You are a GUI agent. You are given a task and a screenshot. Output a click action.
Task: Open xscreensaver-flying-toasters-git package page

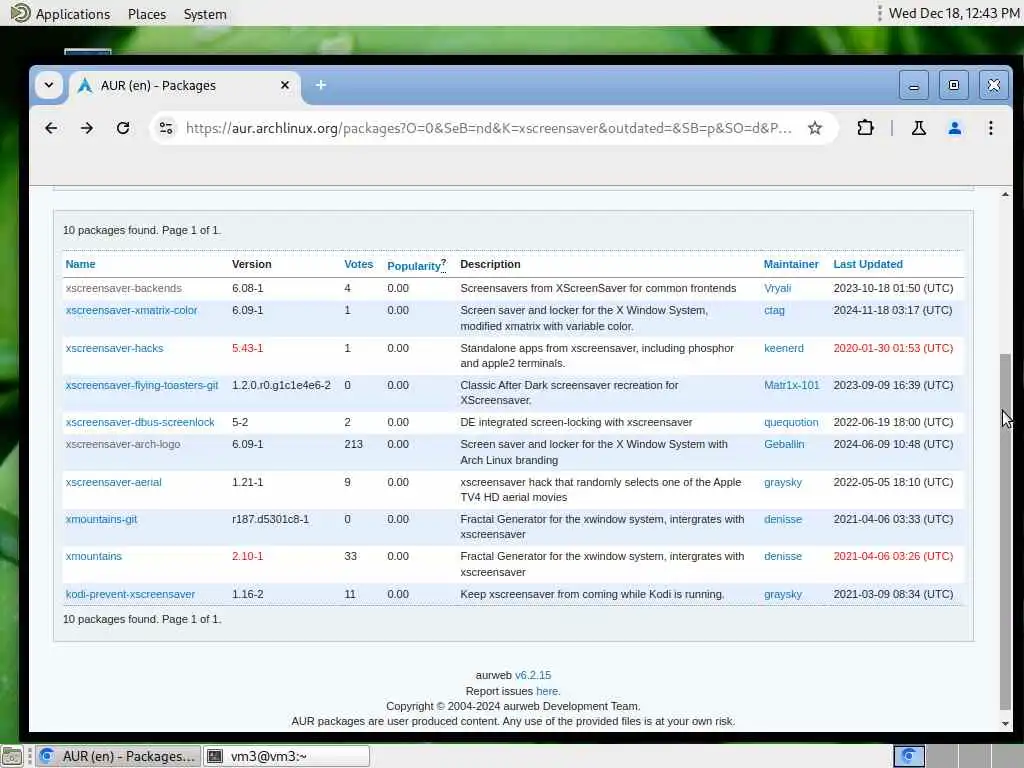pyautogui.click(x=142, y=385)
